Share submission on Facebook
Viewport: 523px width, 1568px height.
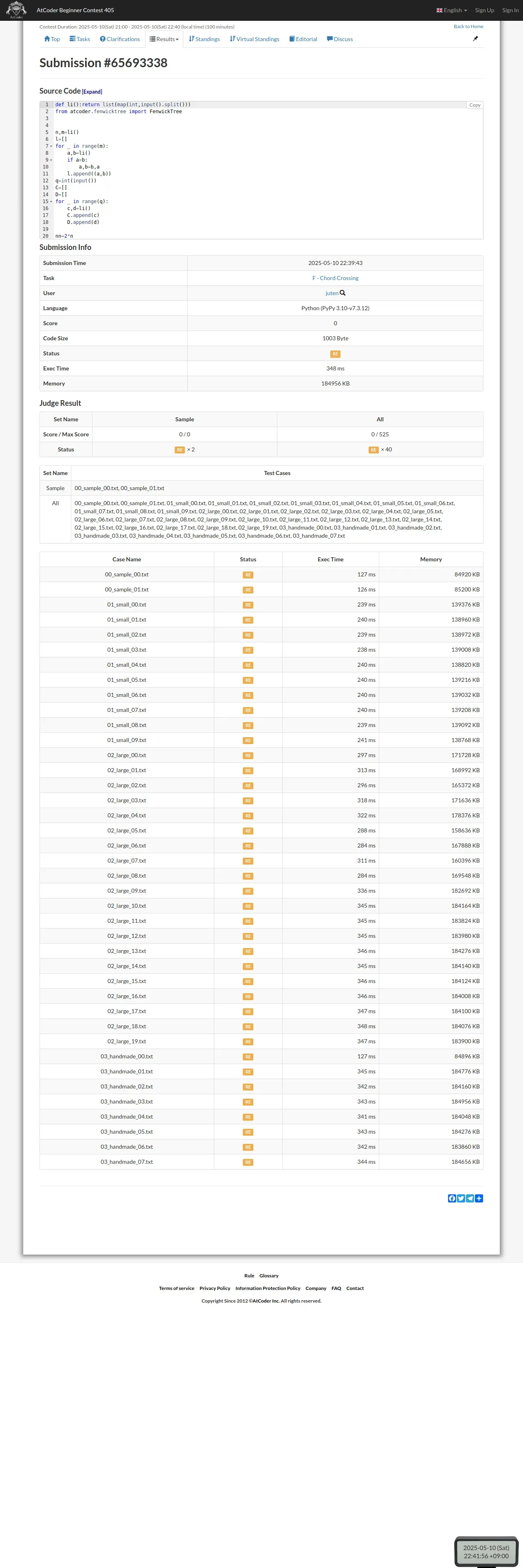coord(452,1198)
